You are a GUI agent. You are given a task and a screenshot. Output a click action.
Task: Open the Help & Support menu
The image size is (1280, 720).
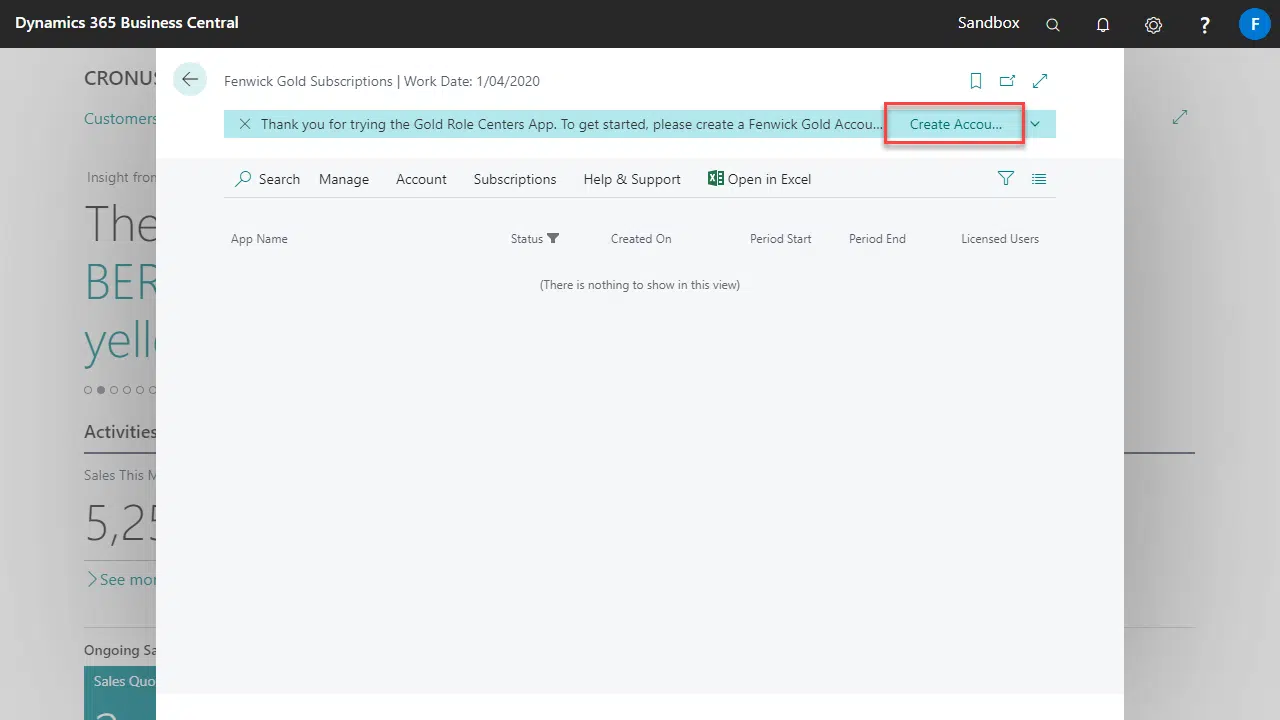point(632,179)
